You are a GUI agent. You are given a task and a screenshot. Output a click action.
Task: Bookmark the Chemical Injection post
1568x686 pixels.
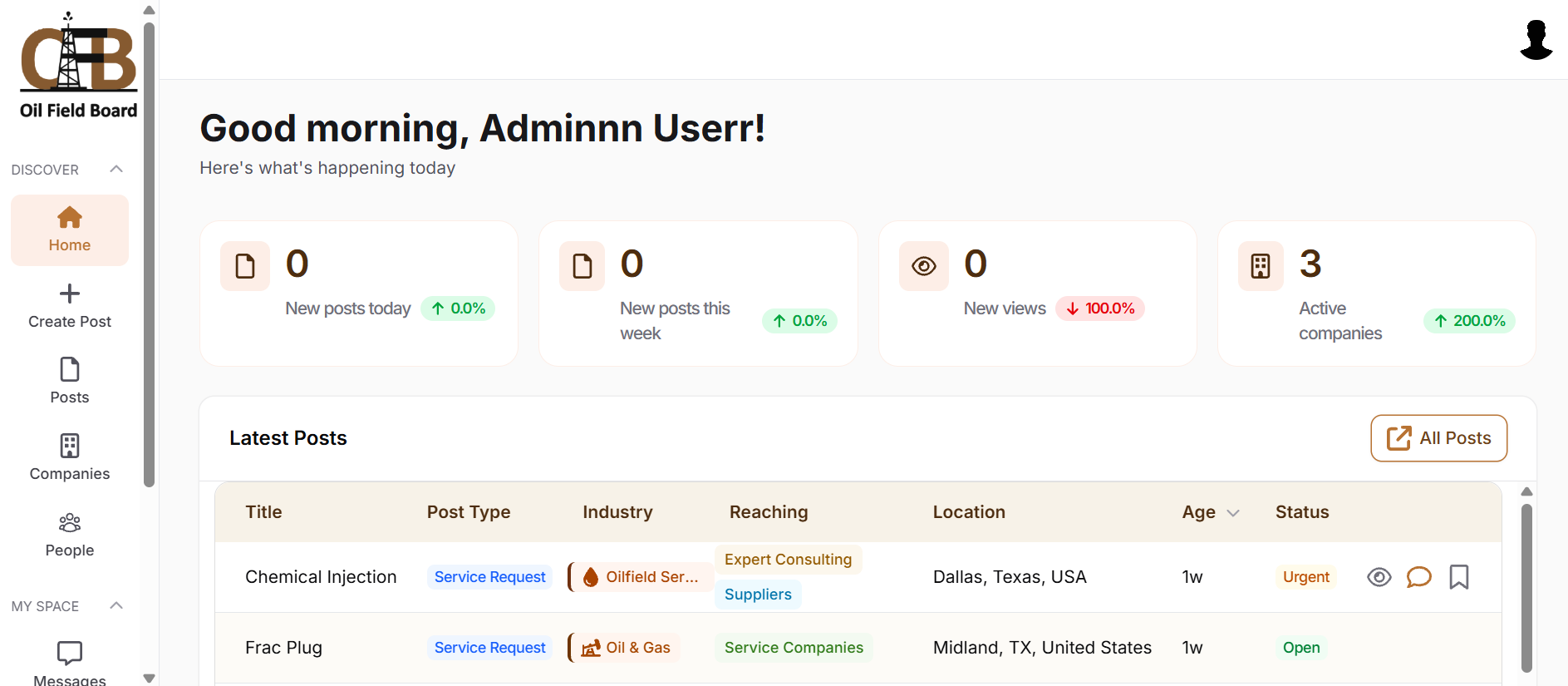[1459, 577]
